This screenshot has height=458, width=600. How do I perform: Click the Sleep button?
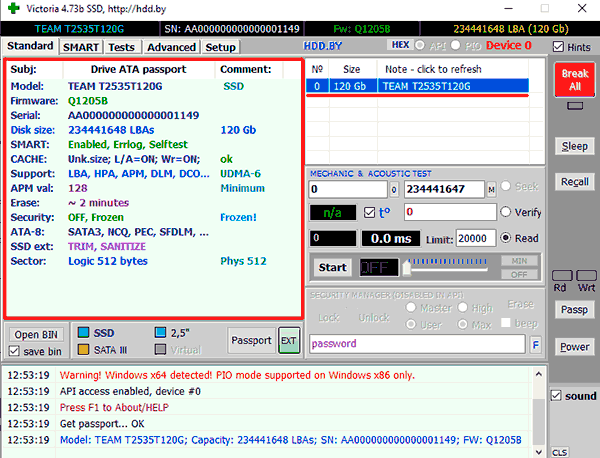point(575,146)
